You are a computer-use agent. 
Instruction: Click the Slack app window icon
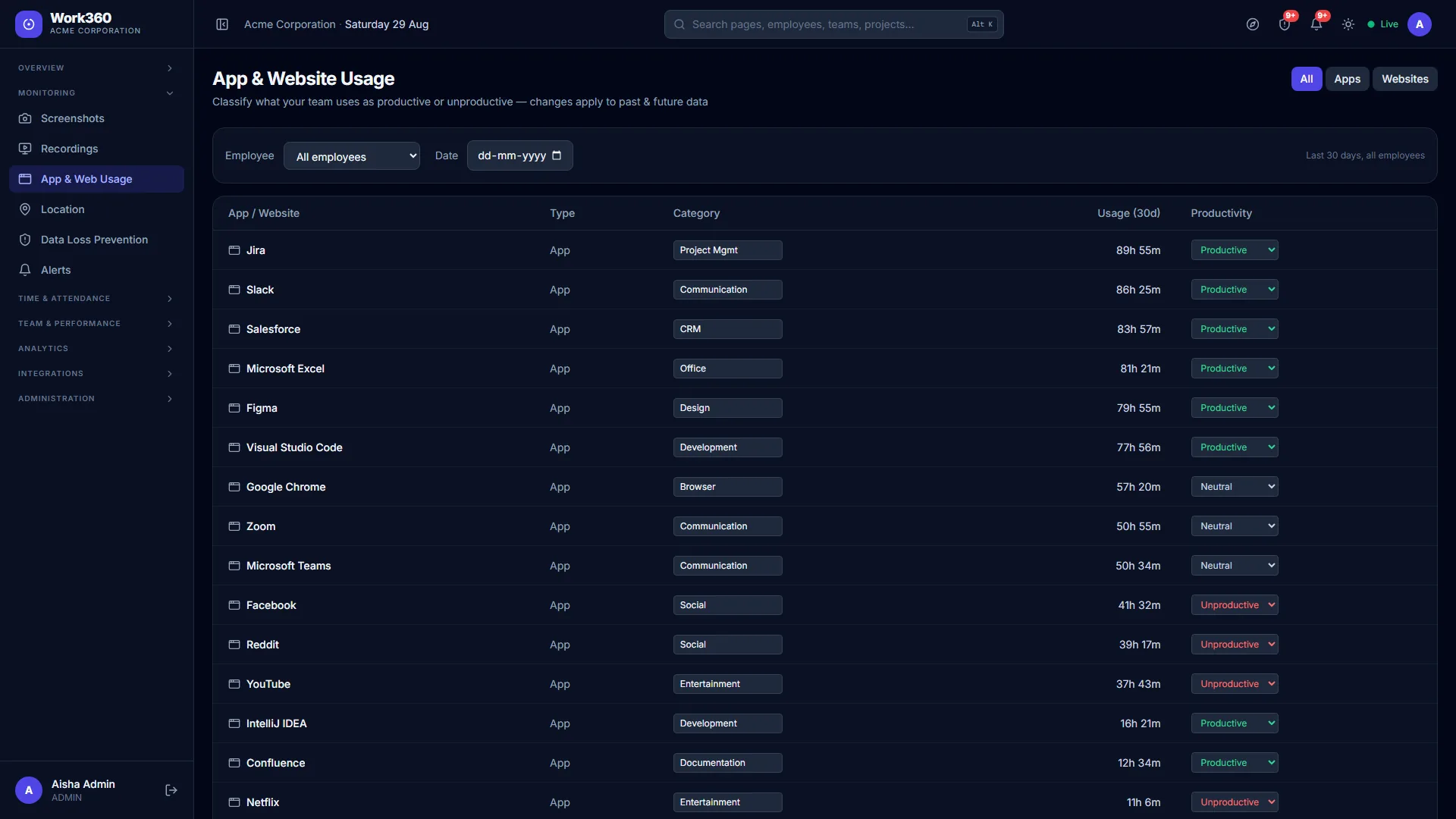coord(234,290)
